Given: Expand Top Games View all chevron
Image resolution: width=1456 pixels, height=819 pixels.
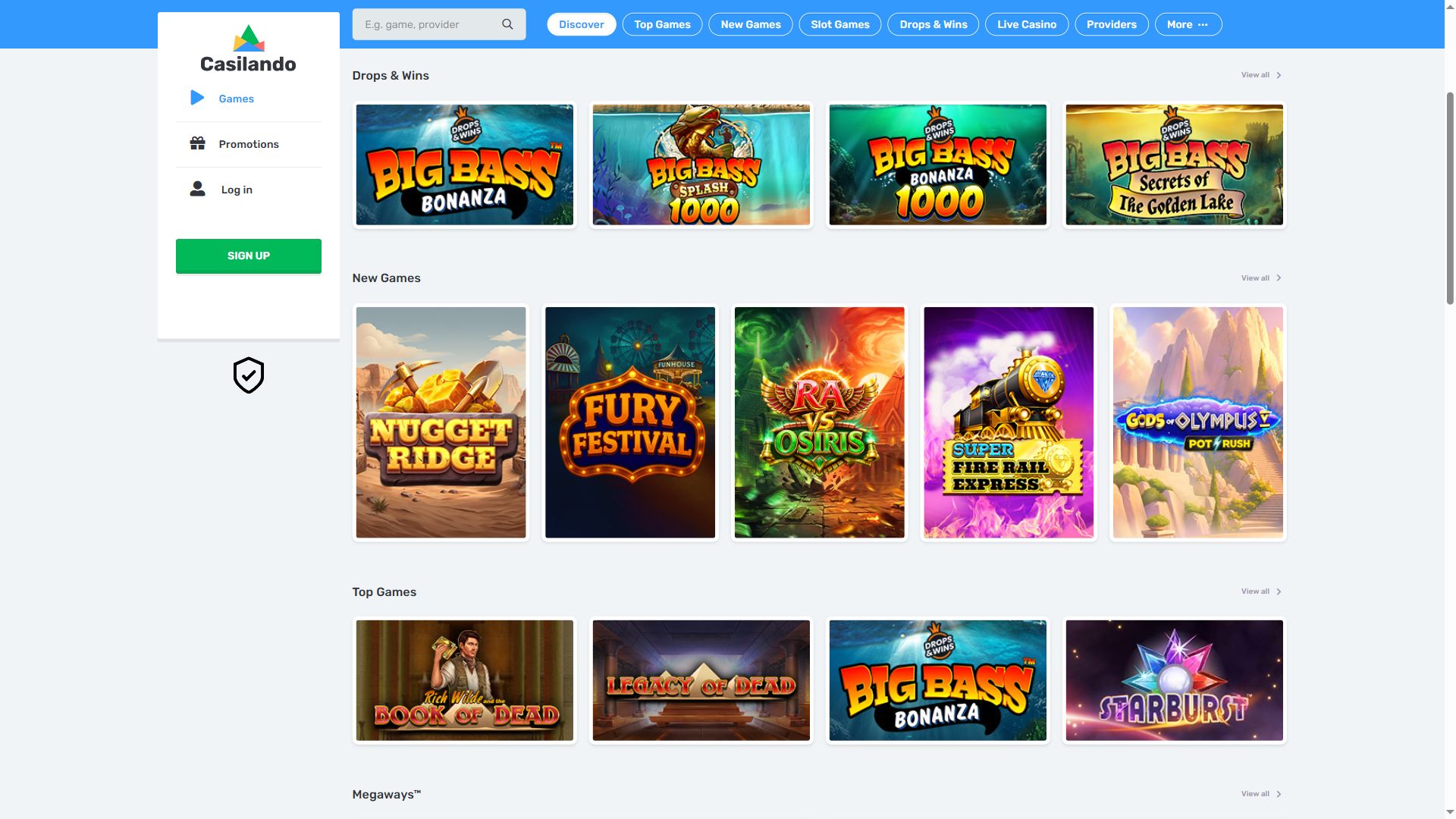Looking at the screenshot, I should pyautogui.click(x=1279, y=591).
